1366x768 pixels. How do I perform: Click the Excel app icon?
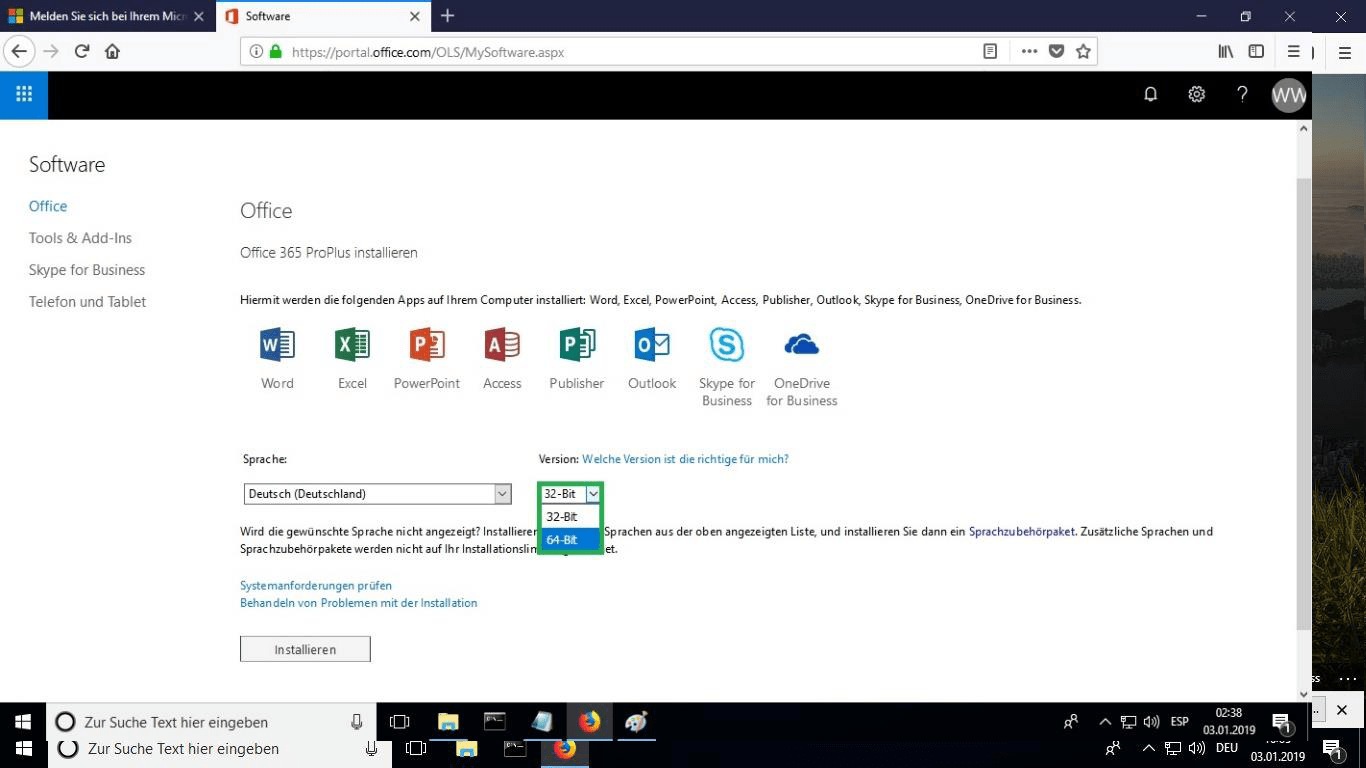[x=352, y=345]
